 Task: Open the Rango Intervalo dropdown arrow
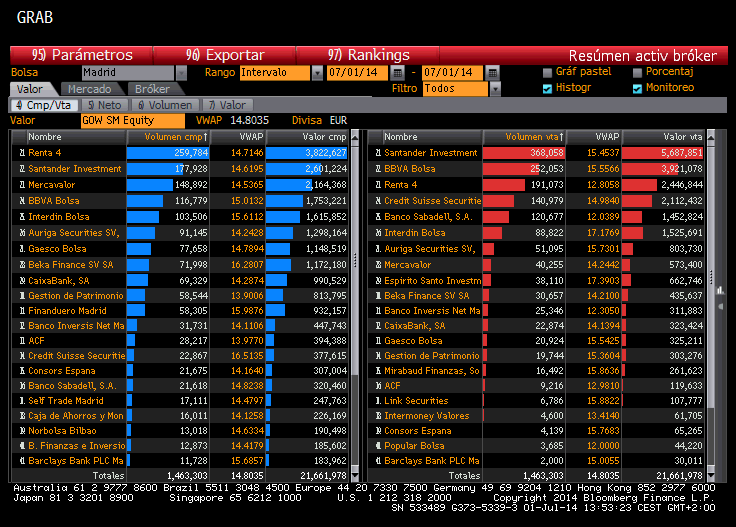tap(317, 73)
